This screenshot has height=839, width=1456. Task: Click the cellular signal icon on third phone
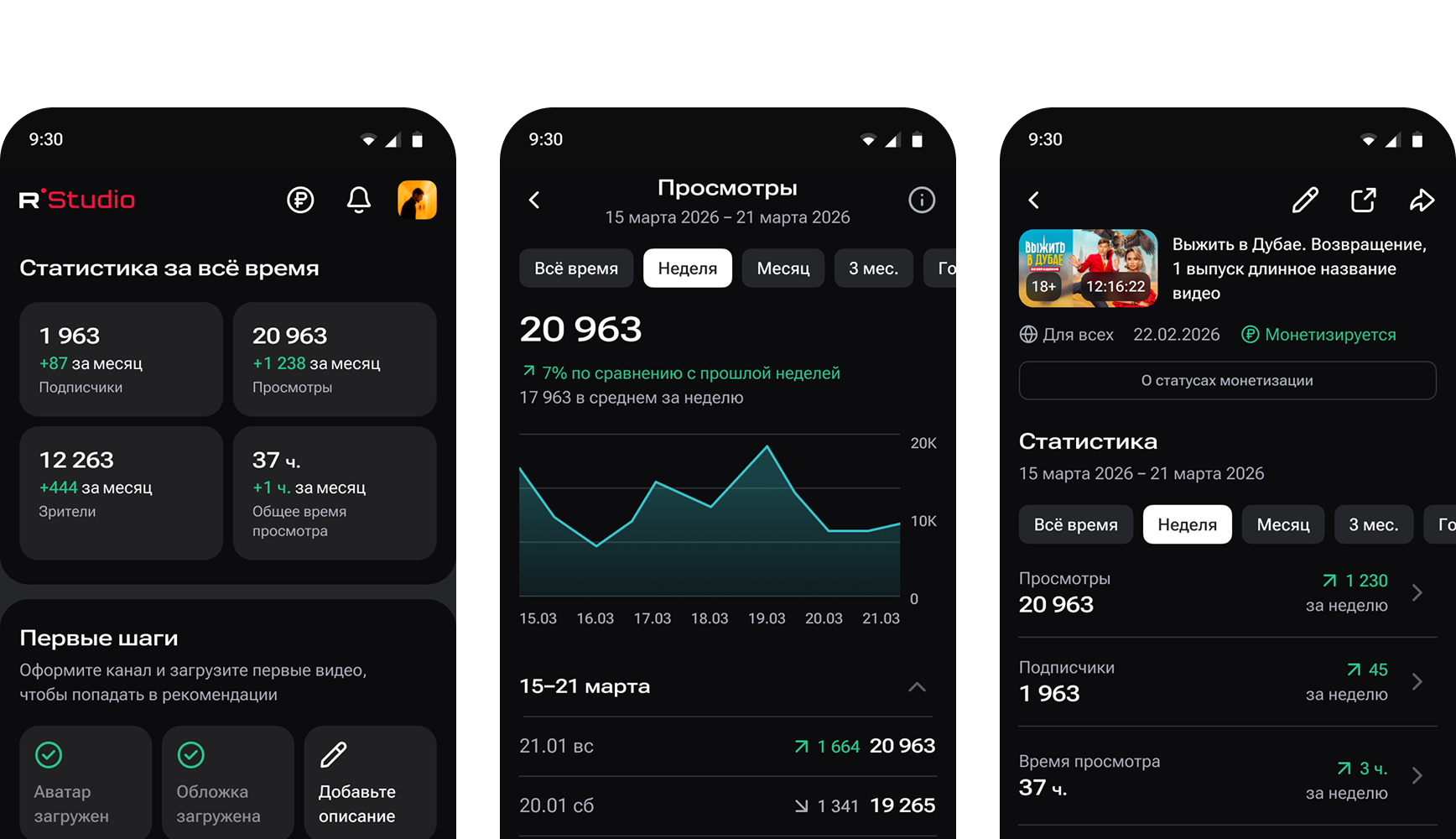[x=1393, y=140]
